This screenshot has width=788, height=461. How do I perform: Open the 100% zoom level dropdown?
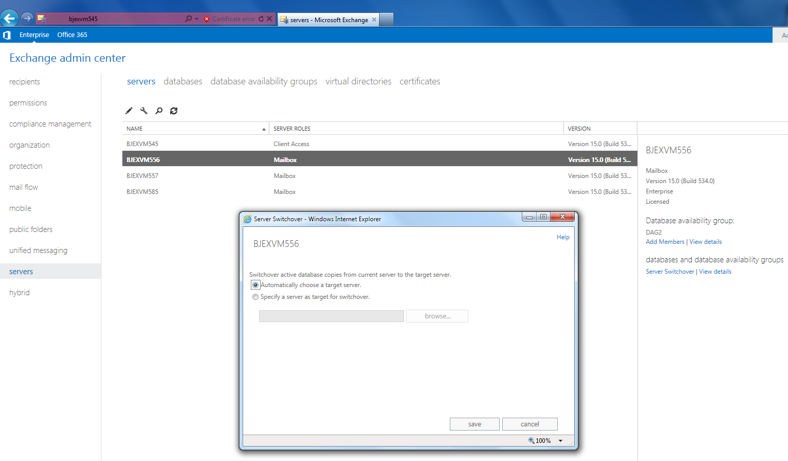point(560,441)
